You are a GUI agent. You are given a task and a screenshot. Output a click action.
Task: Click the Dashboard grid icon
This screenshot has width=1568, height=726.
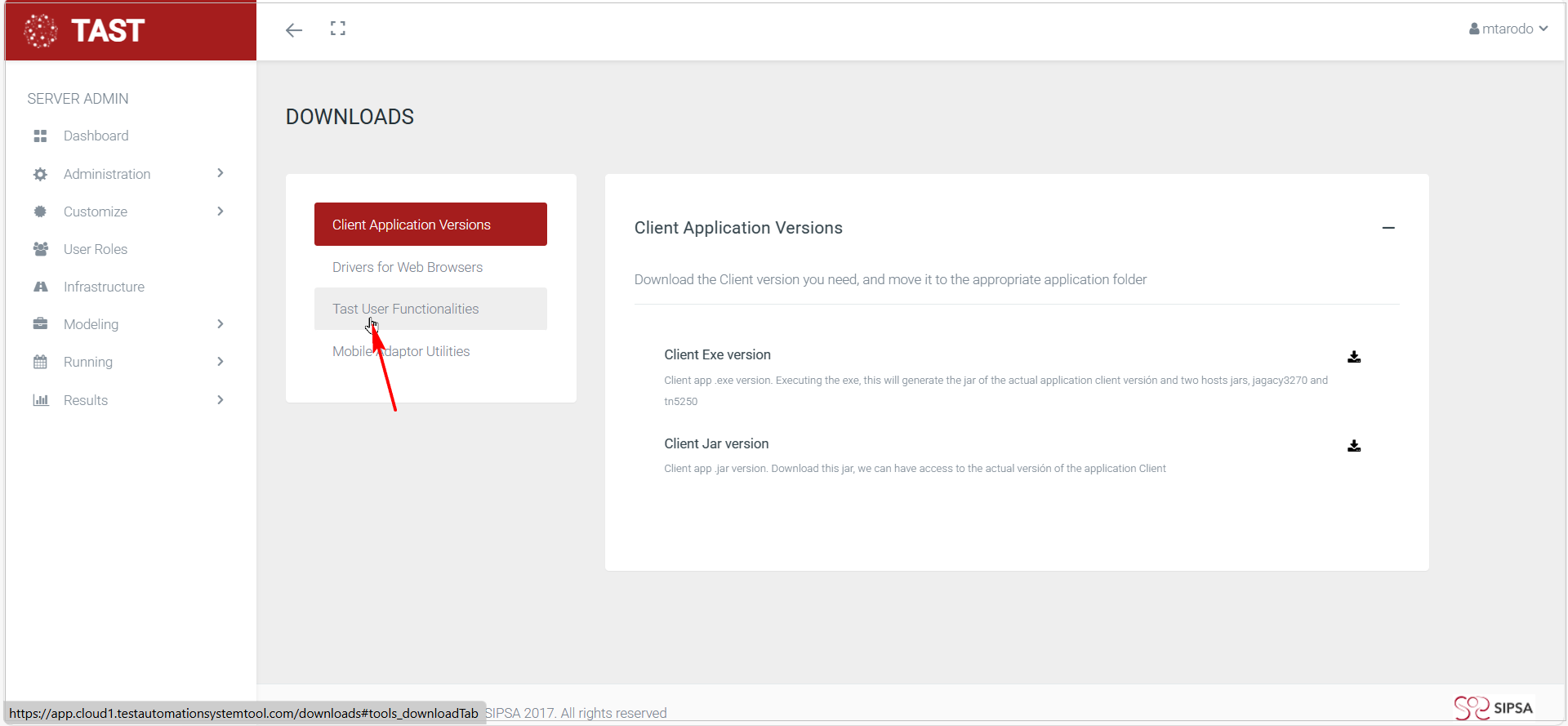40,136
